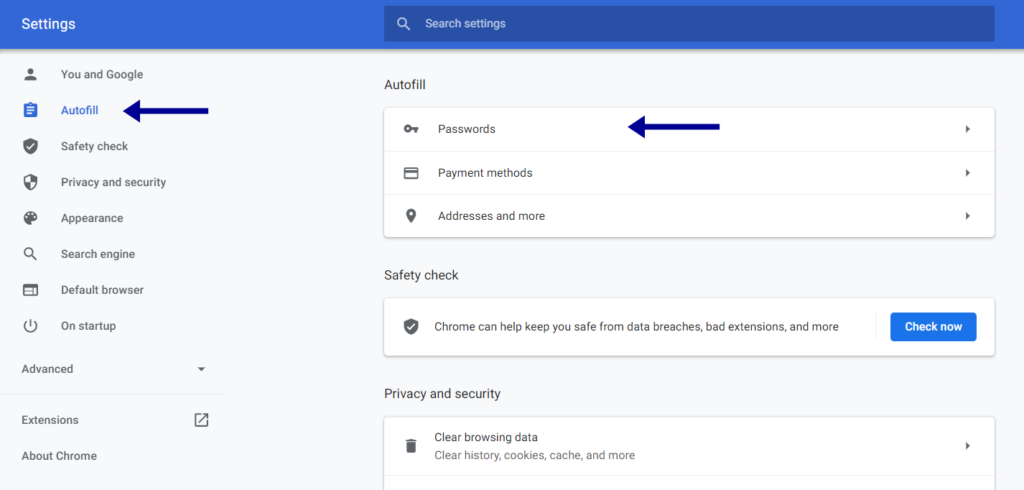Select On startup in sidebar
Screen dimensions: 1024x490
(x=88, y=326)
